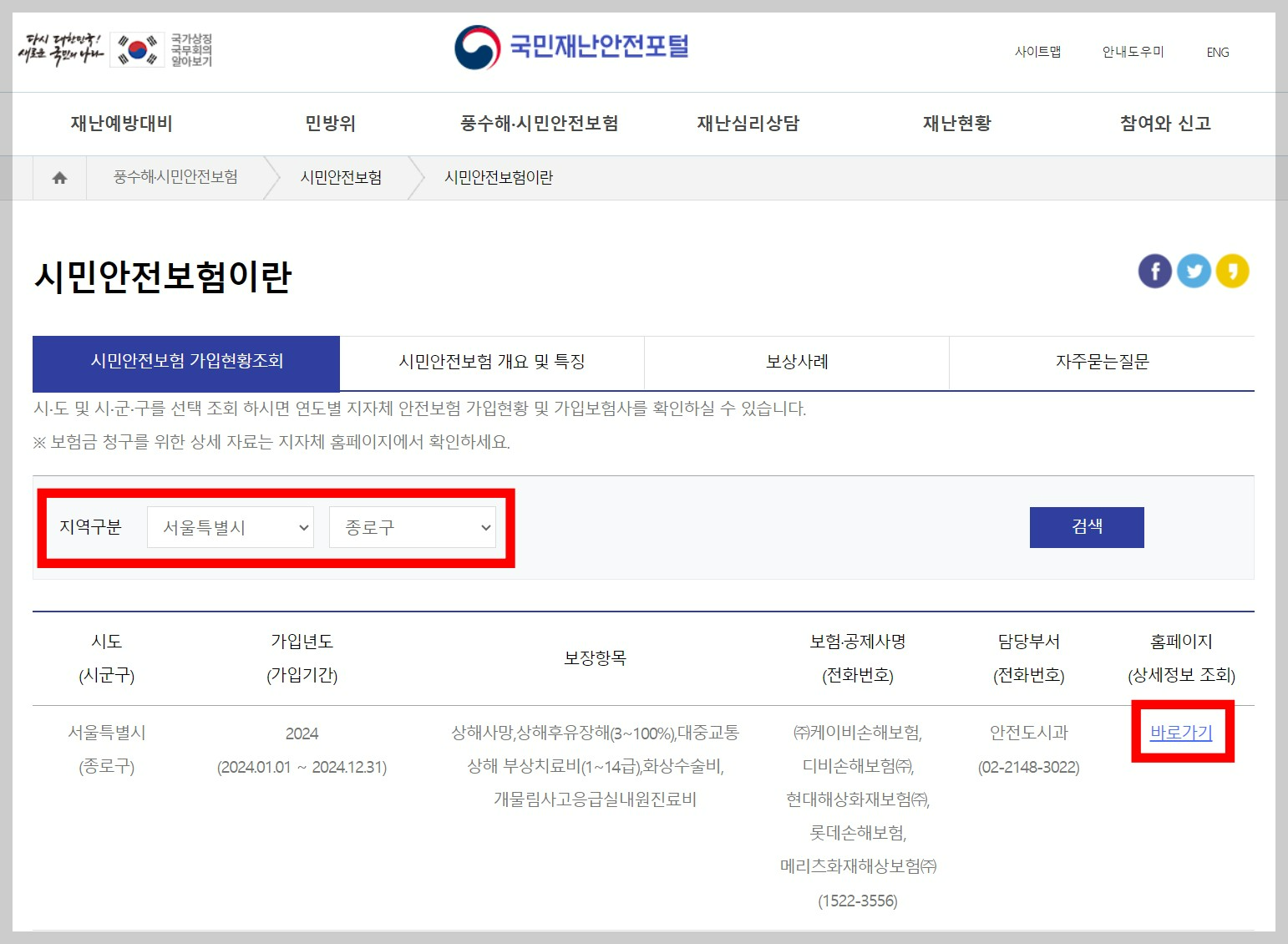Share the page on Twitter
Screen dimensions: 1288x944
click(x=1194, y=270)
